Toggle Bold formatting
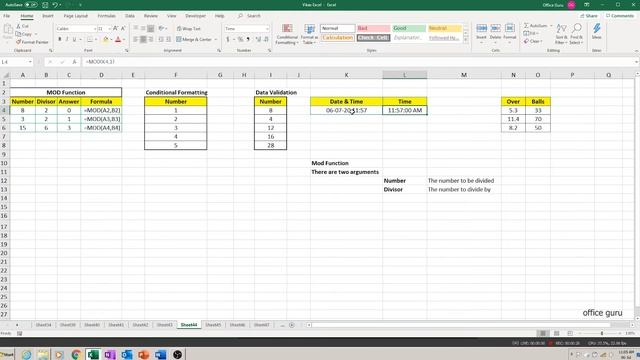 tap(60, 40)
